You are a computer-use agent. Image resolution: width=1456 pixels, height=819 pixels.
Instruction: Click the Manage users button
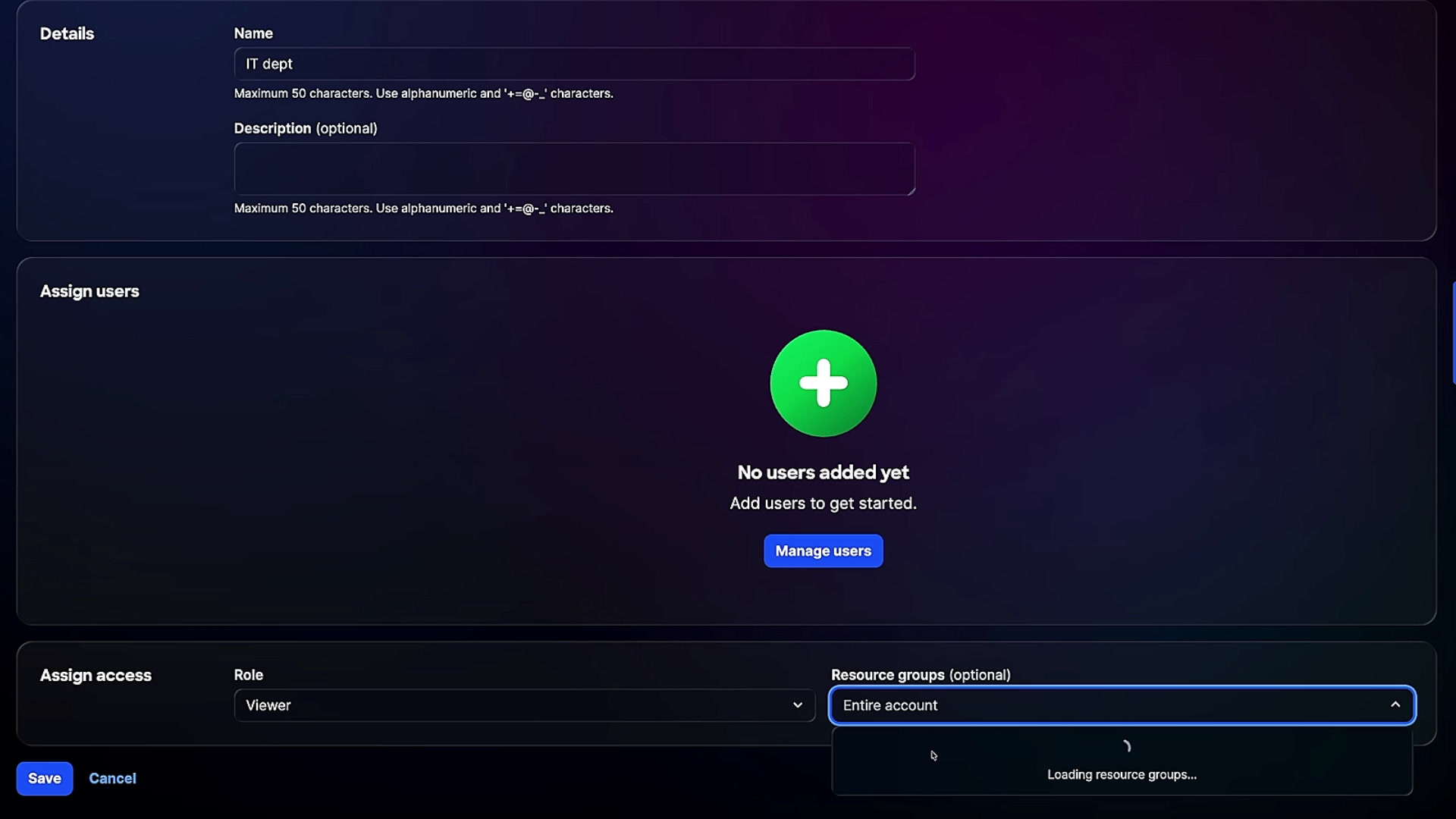tap(823, 551)
